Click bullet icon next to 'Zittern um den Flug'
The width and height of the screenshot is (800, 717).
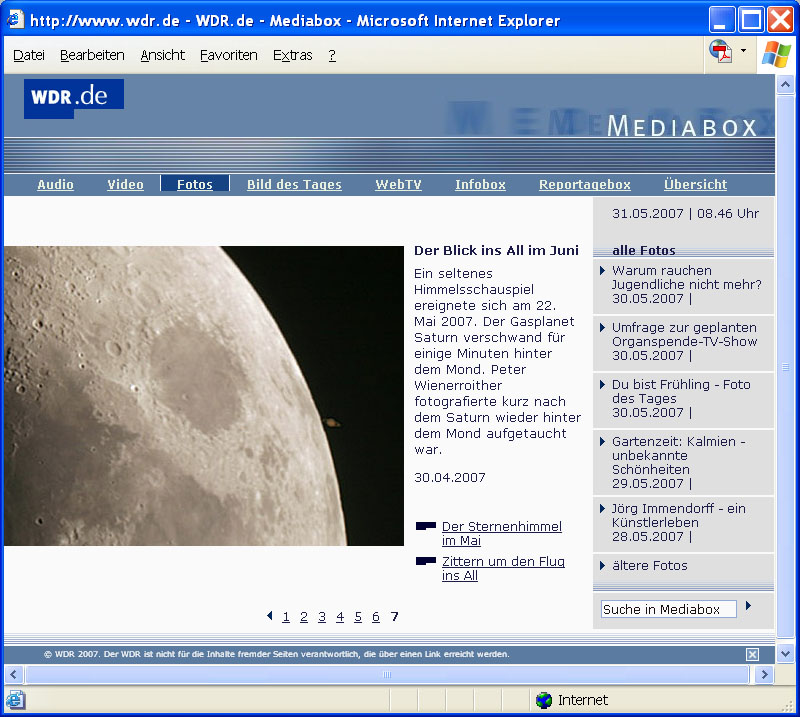tap(426, 561)
